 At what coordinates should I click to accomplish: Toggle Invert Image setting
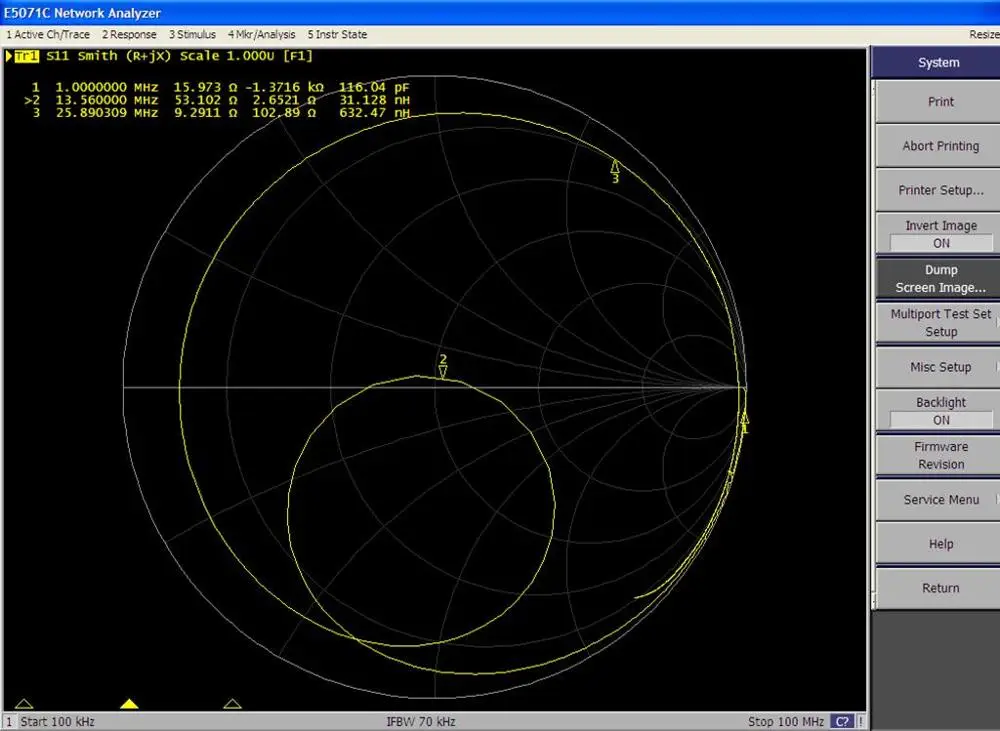940,234
